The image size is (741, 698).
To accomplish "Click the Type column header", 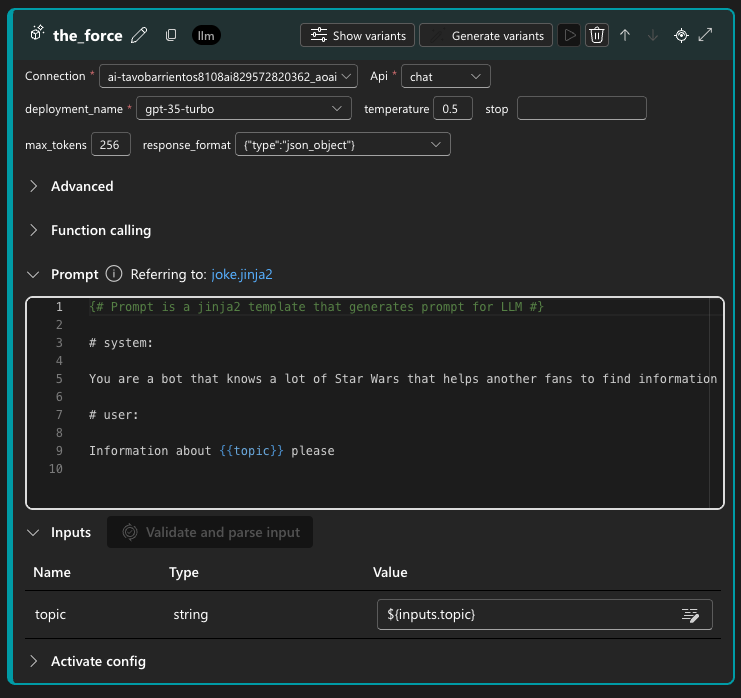I will click(x=184, y=572).
